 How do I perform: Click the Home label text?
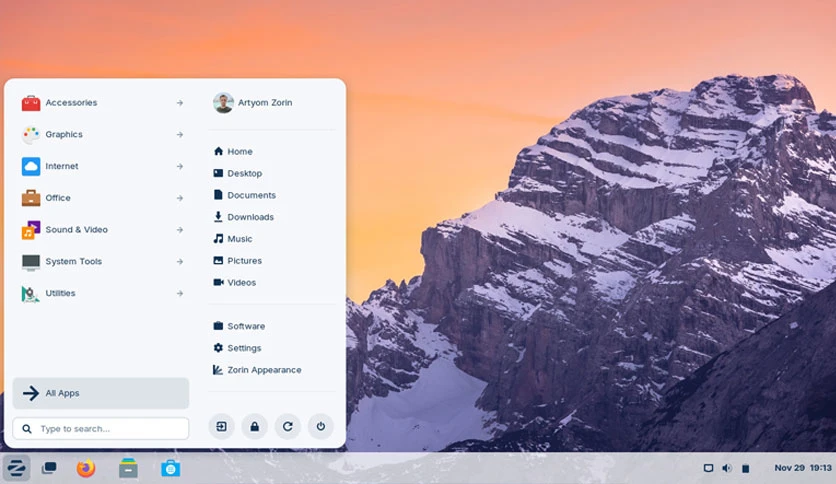point(240,151)
